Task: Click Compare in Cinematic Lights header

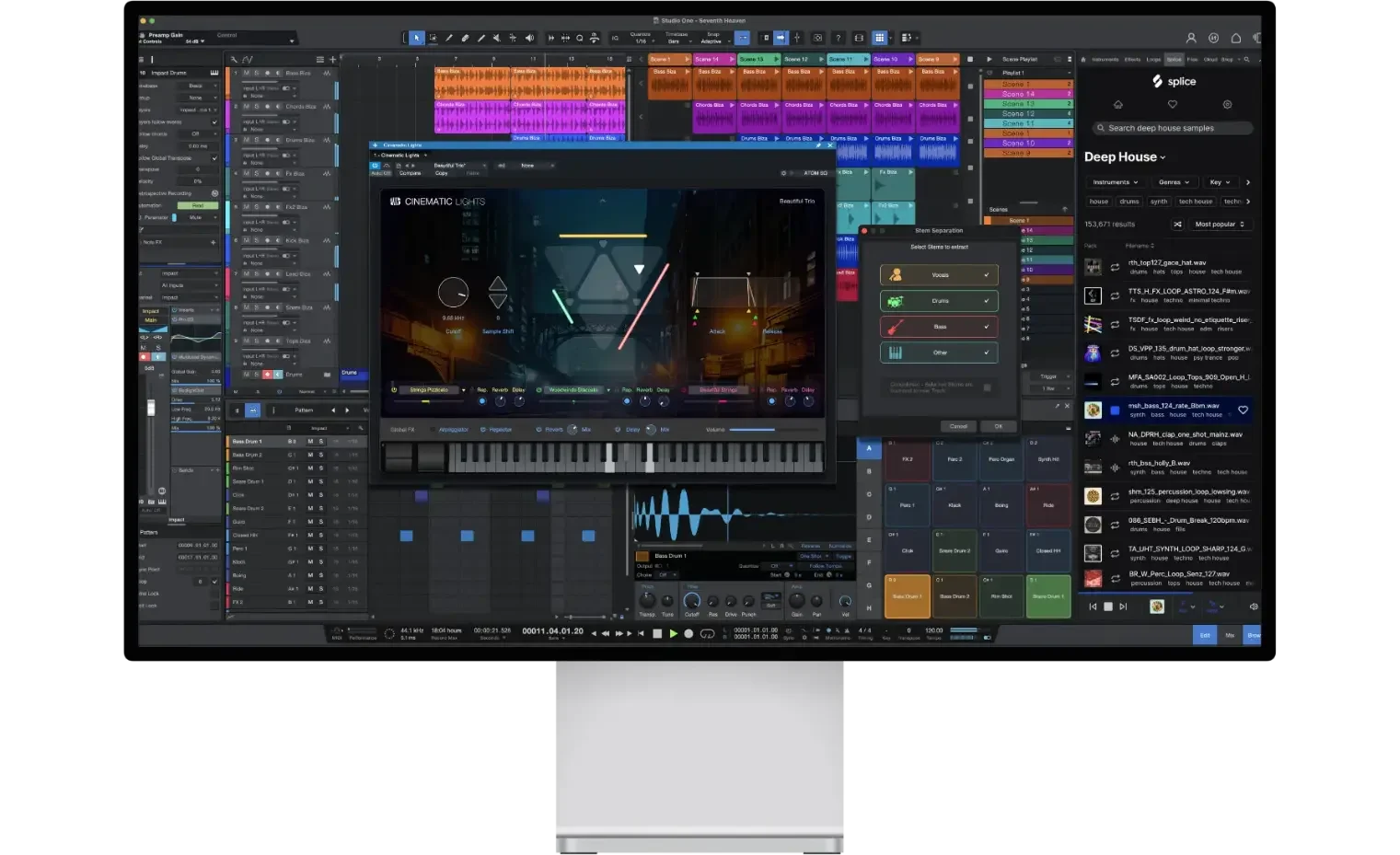Action: click(411, 173)
